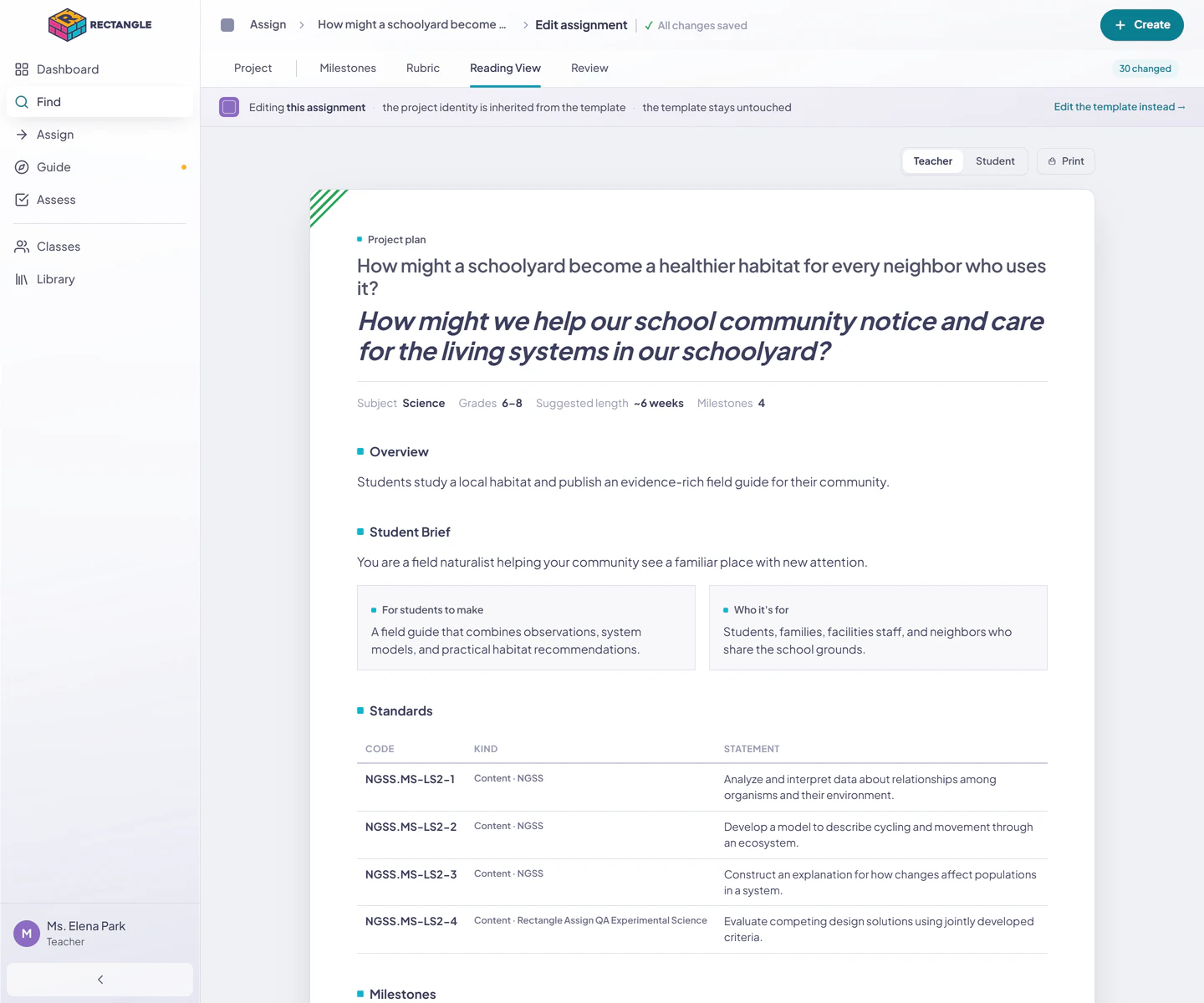Click standard code NGSS.MS-LS2-4
The image size is (1204, 1003).
click(411, 921)
